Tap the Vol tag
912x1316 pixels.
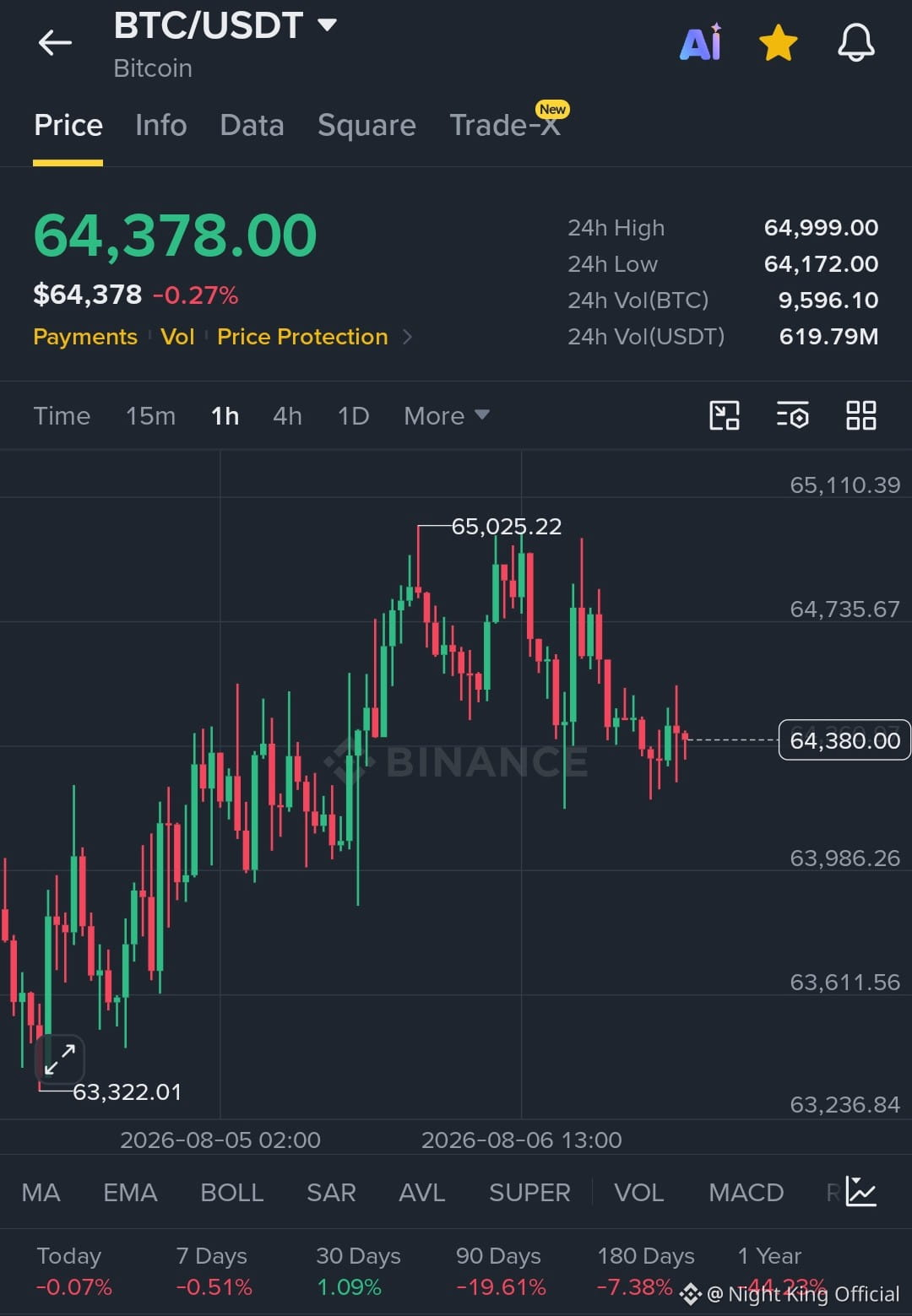point(177,337)
